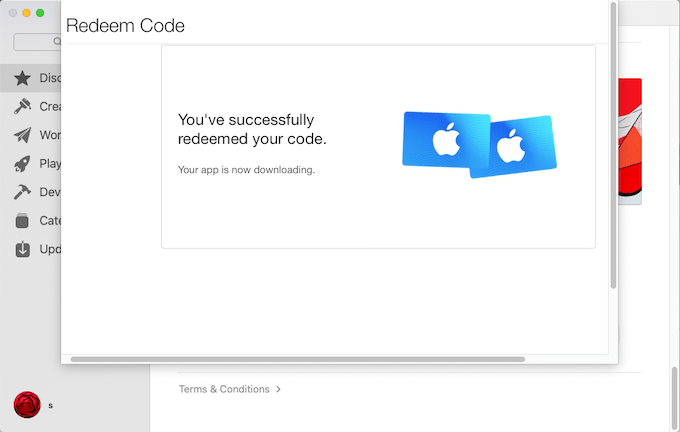The width and height of the screenshot is (680, 432).
Task: Click the main window's scrollbar at right edge
Action: pos(674,398)
